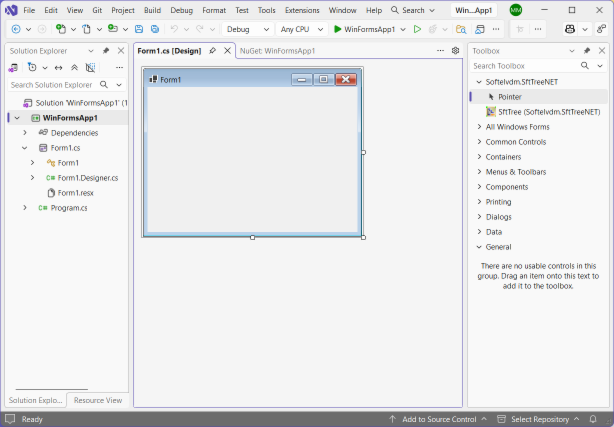Collapse the General toolbox group

[x=479, y=247]
